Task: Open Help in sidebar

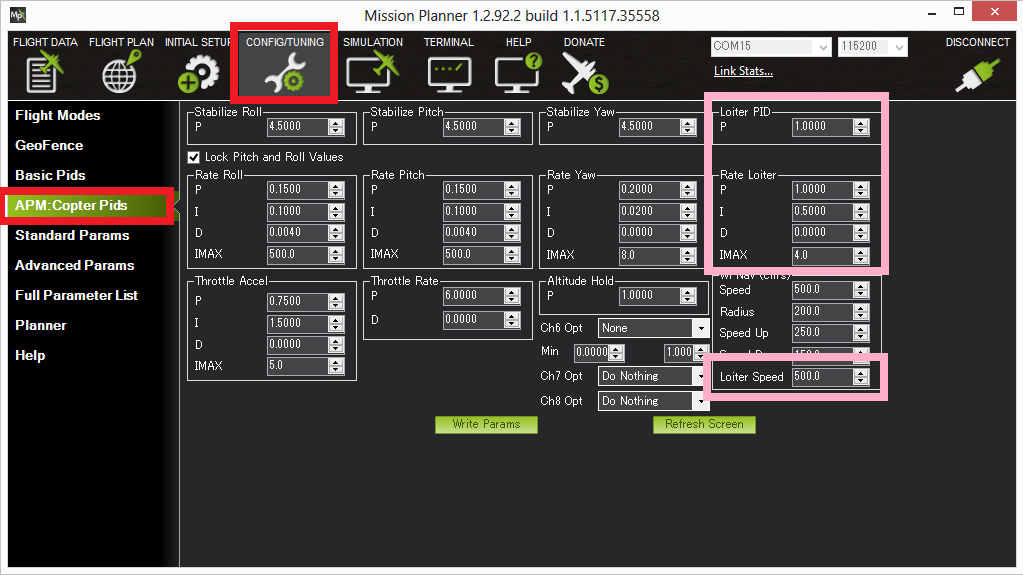Action: point(30,356)
